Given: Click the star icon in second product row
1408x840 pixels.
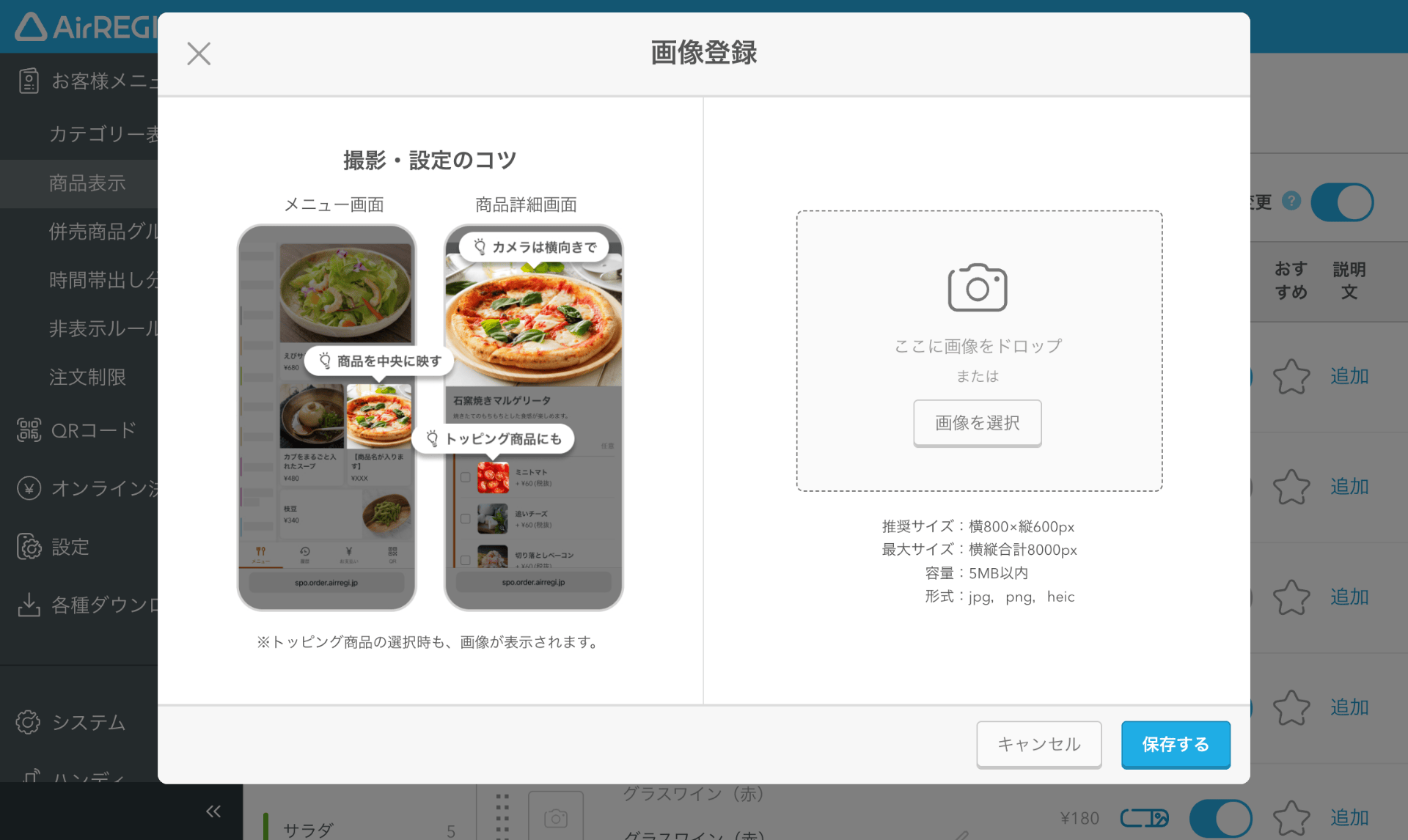Looking at the screenshot, I should click(1291, 487).
